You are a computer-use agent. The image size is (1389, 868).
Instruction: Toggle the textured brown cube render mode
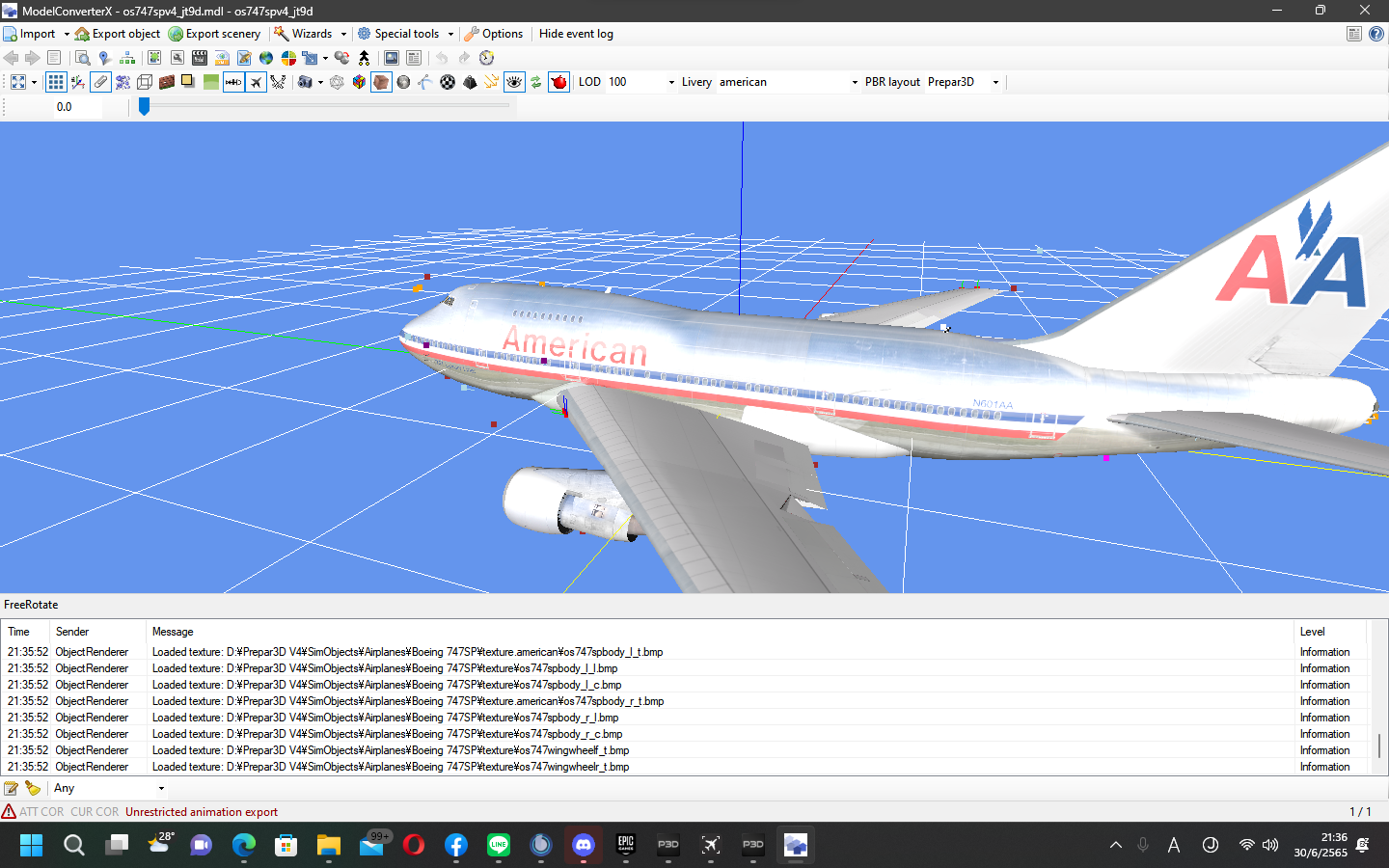[381, 82]
